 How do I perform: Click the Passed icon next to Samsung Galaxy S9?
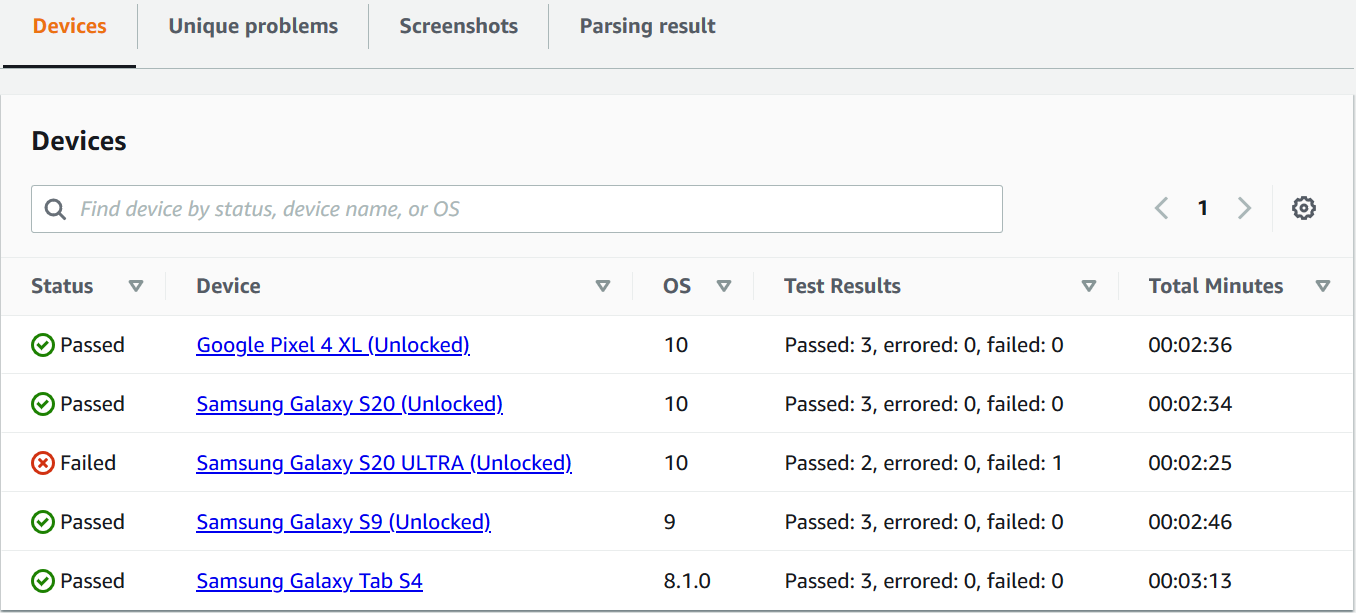[x=42, y=521]
